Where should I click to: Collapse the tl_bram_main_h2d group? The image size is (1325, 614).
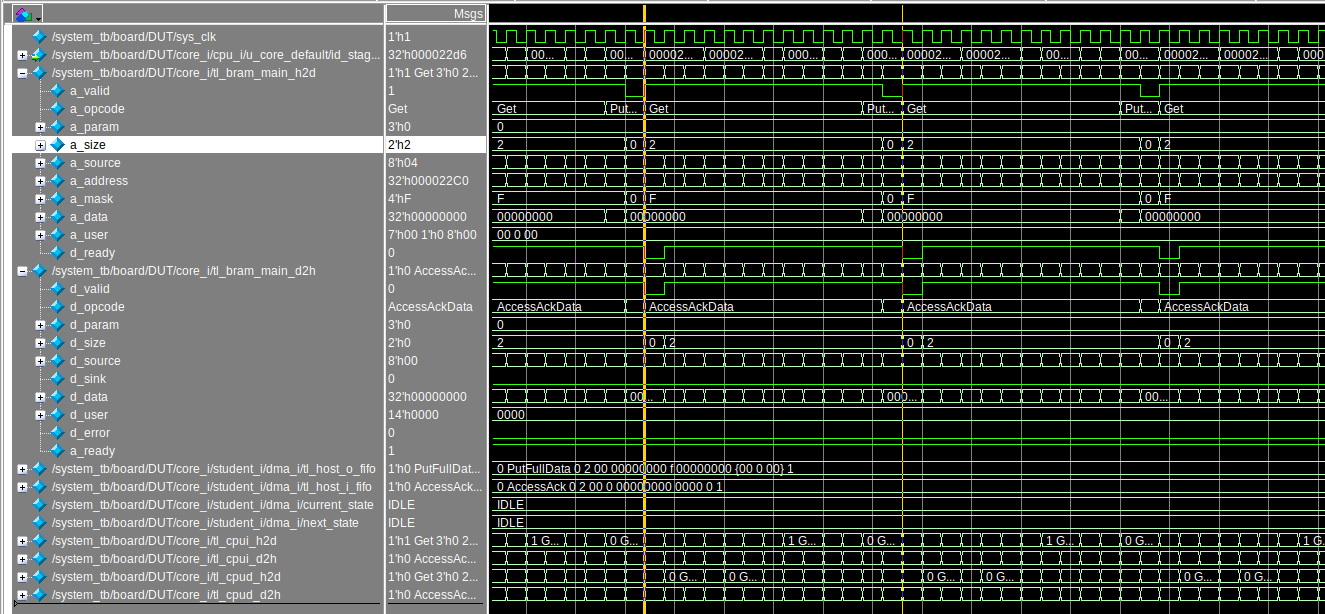[22, 72]
